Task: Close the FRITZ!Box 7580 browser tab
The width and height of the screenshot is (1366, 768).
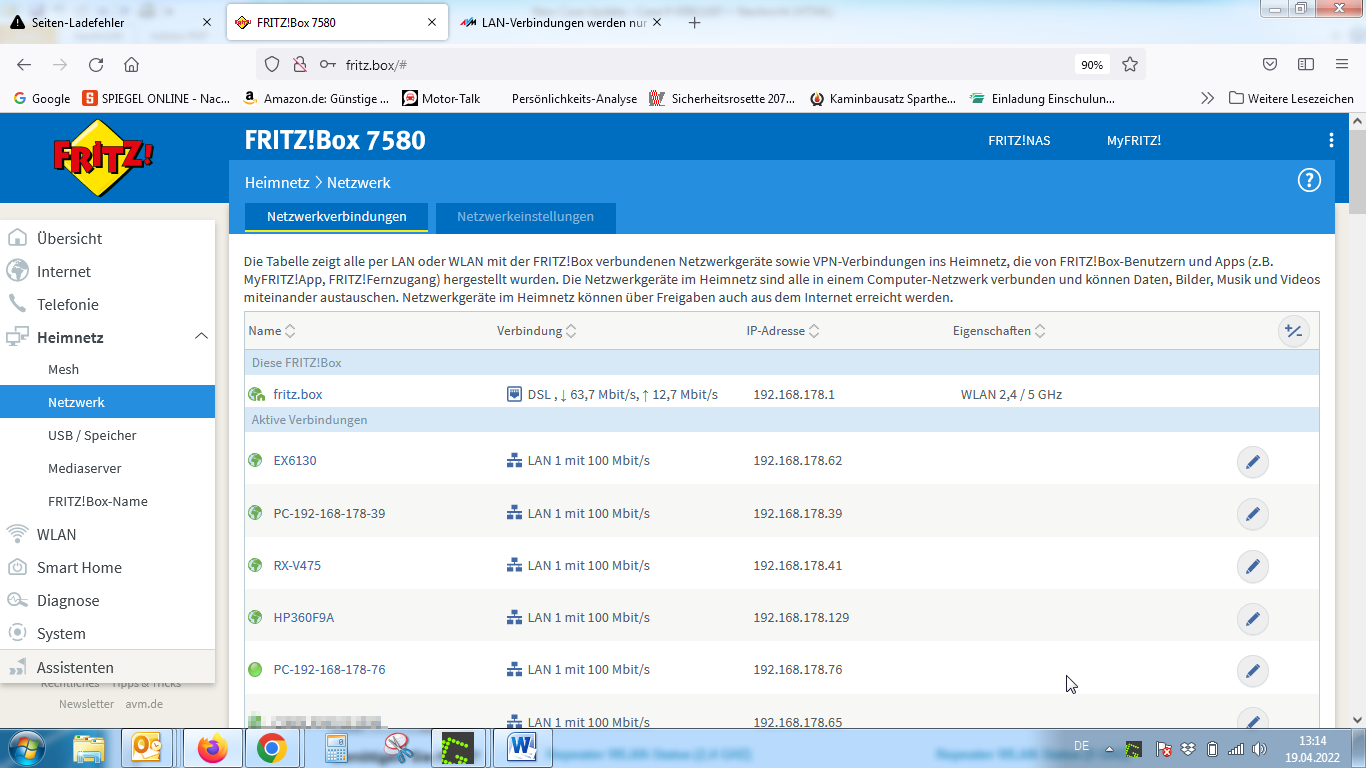Action: [x=432, y=22]
